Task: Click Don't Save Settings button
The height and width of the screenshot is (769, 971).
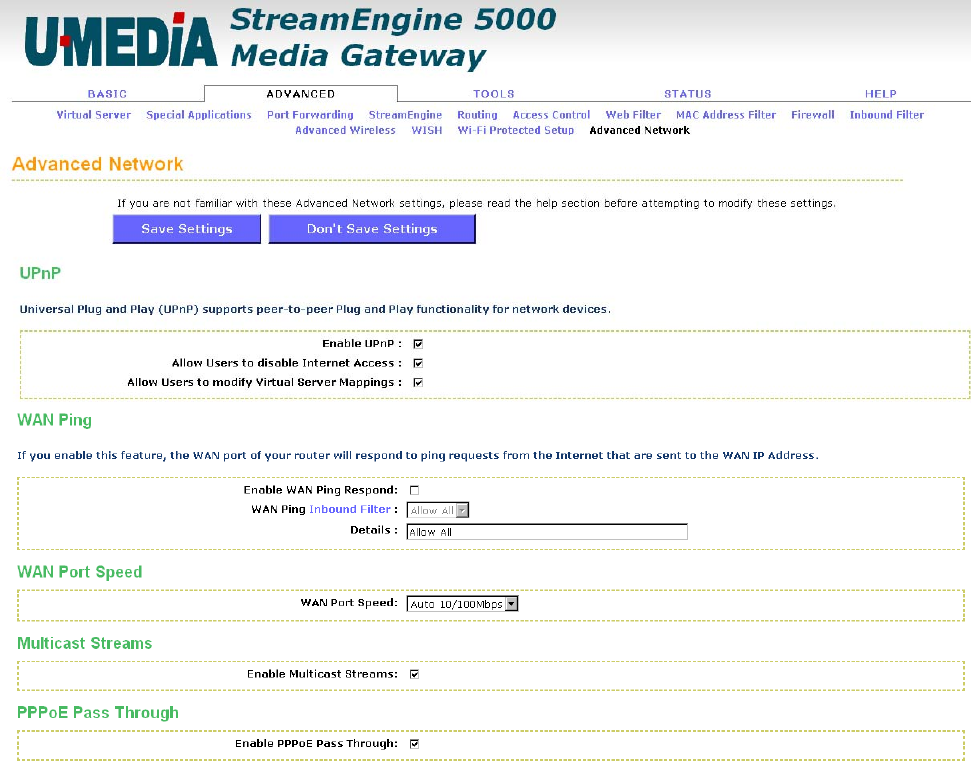Action: [x=372, y=229]
